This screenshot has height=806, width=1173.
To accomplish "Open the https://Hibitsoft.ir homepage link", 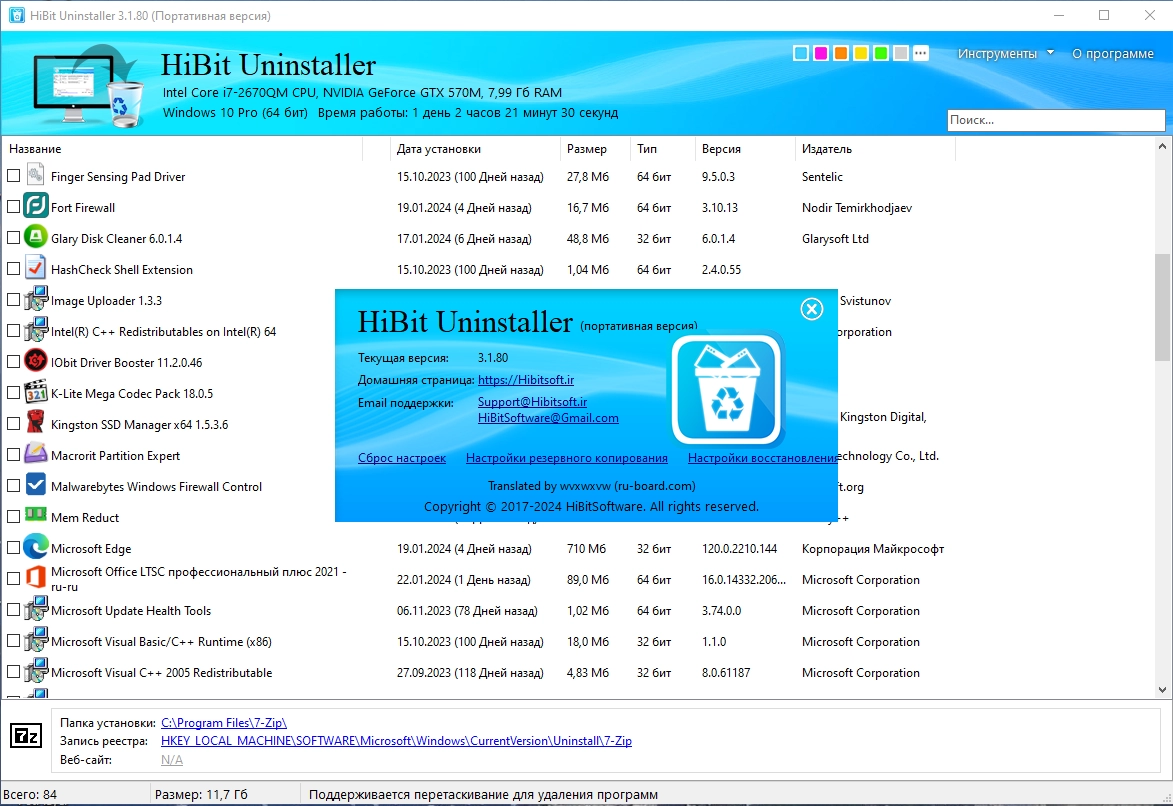I will tap(526, 379).
